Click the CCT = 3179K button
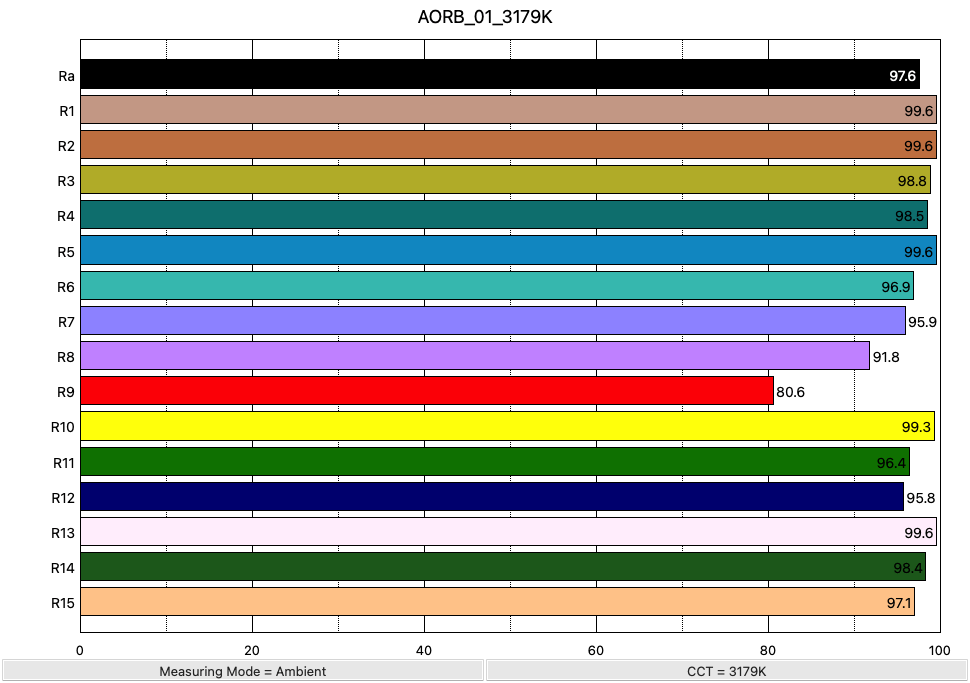The image size is (970, 683). [727, 671]
